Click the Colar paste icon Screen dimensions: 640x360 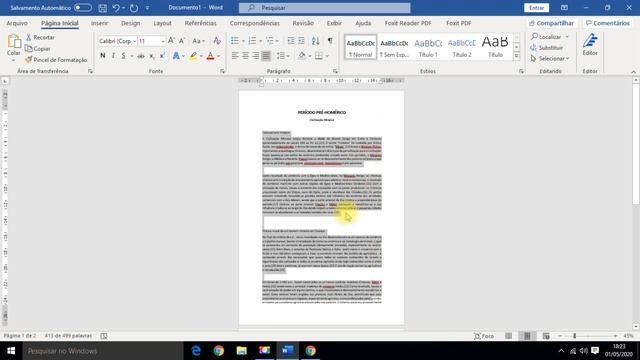[x=13, y=42]
